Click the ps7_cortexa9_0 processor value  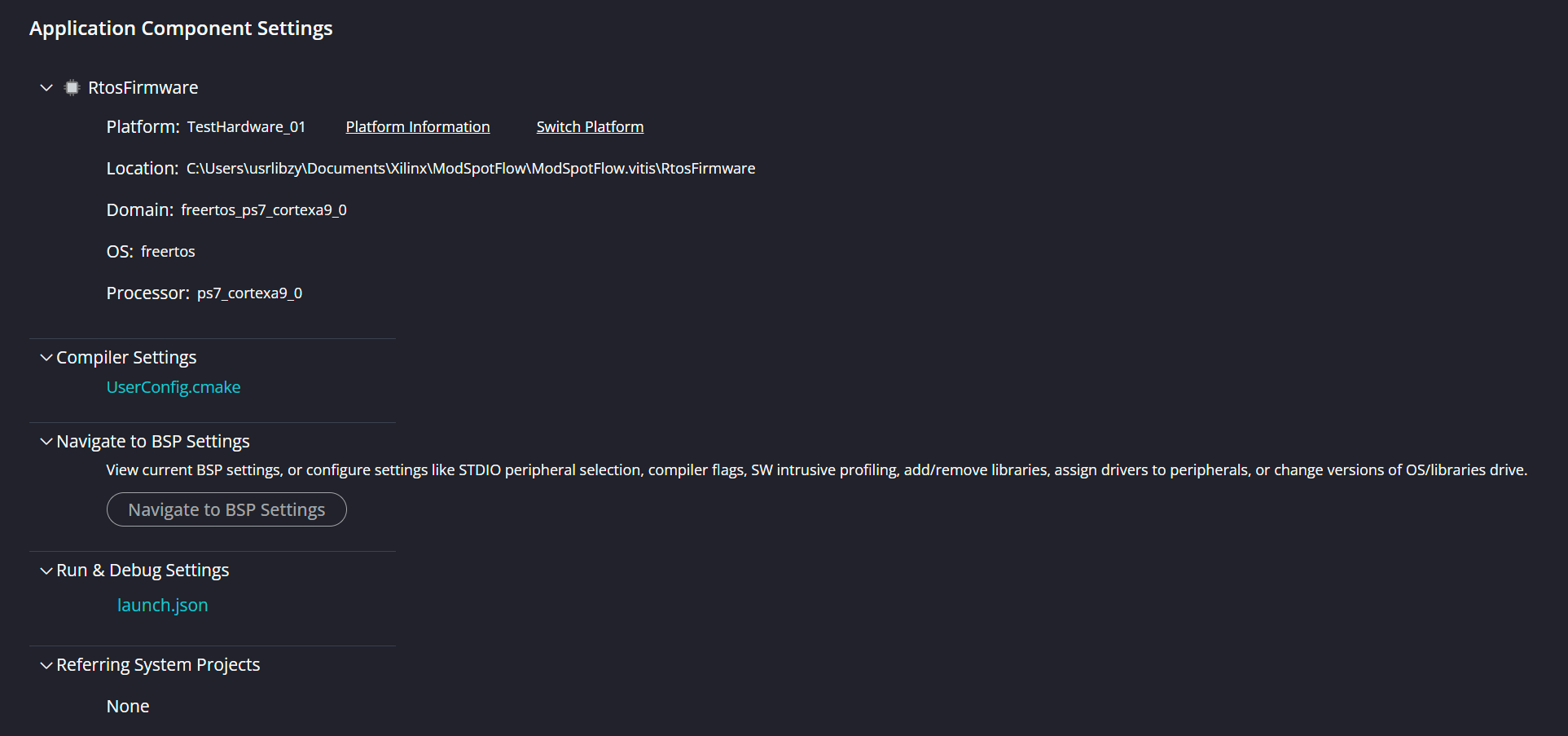click(x=249, y=293)
